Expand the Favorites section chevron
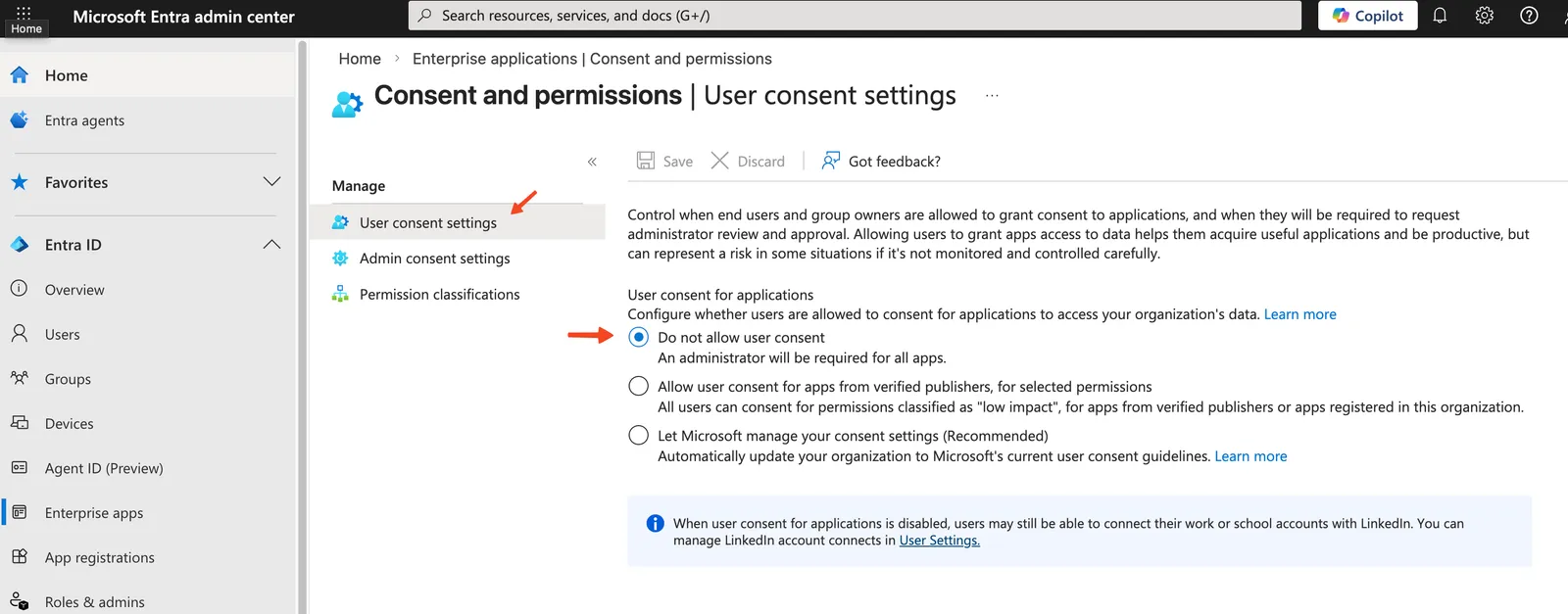 [x=271, y=182]
